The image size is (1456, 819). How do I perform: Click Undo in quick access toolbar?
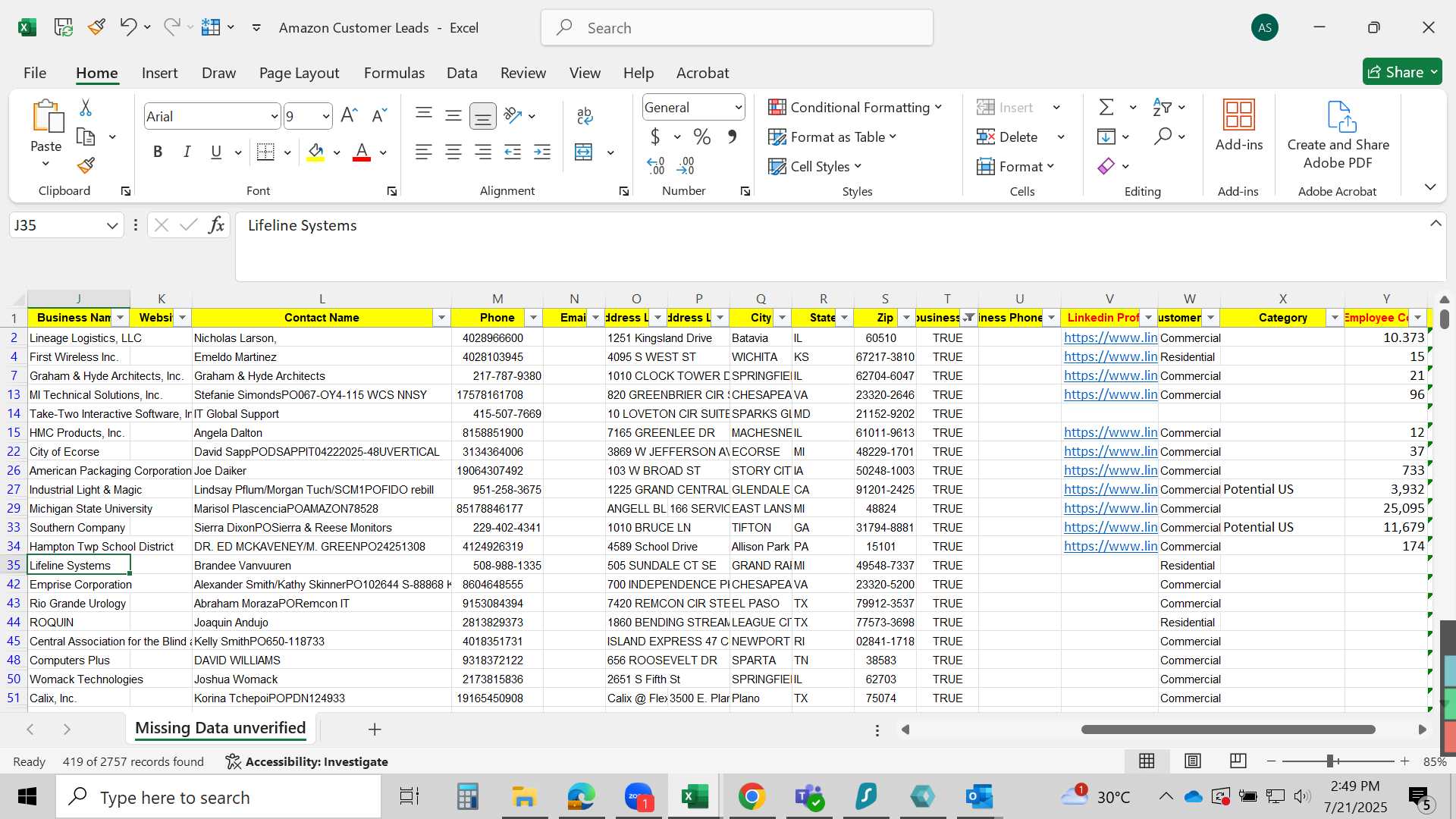[x=127, y=27]
